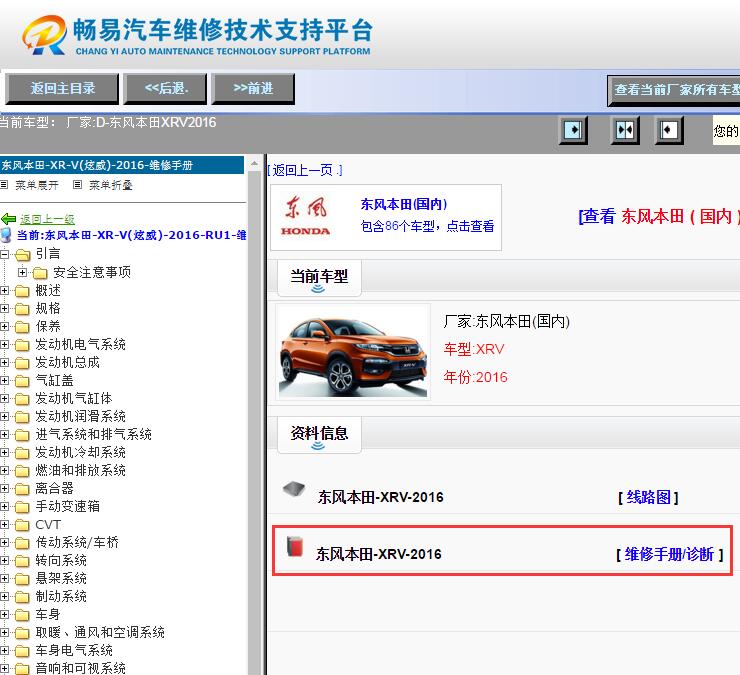This screenshot has width=740, height=675.
Task: Click the 包含86个车型，点击查看 text
Action: tap(428, 227)
